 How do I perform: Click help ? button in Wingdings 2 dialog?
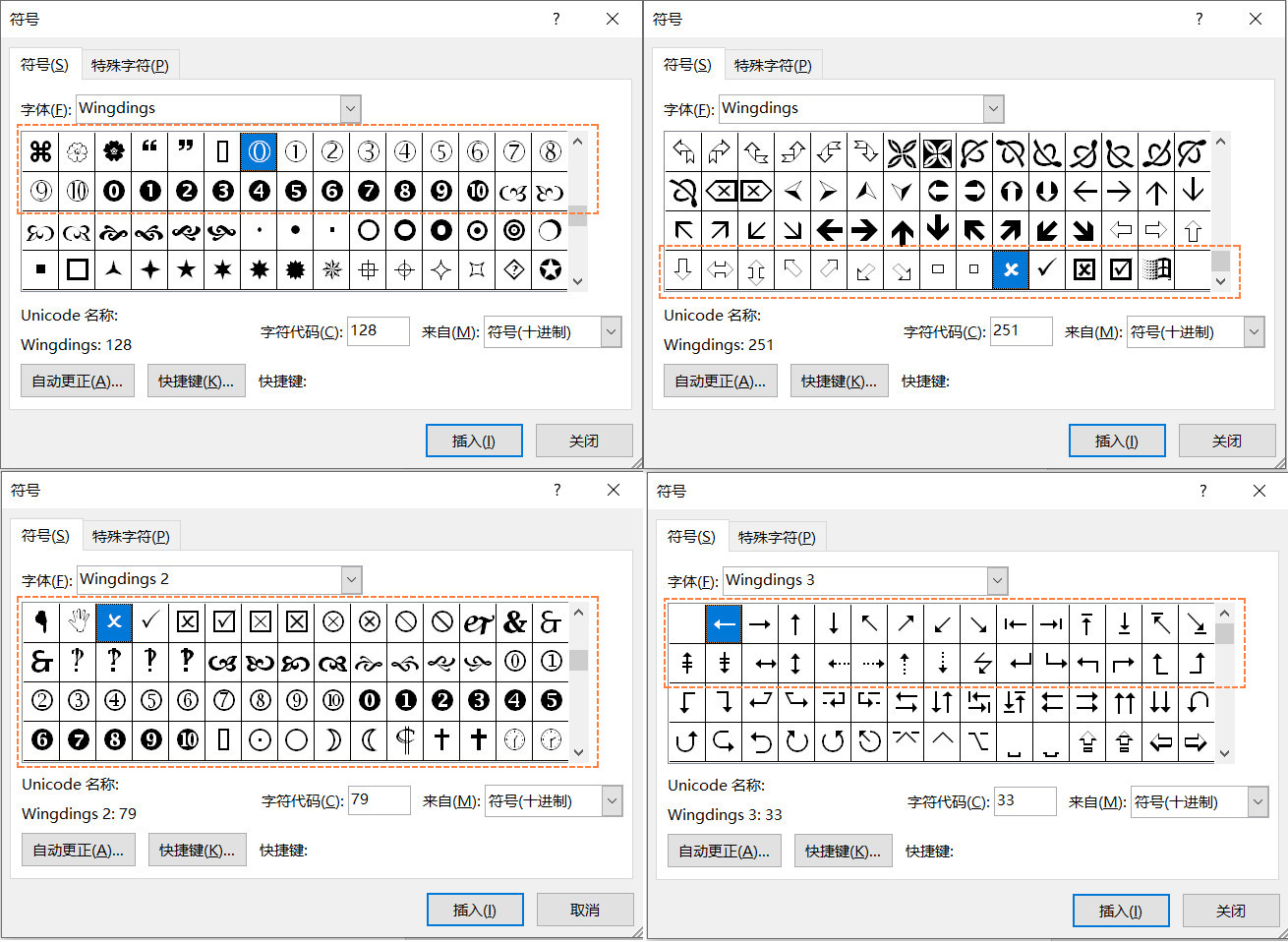(556, 490)
